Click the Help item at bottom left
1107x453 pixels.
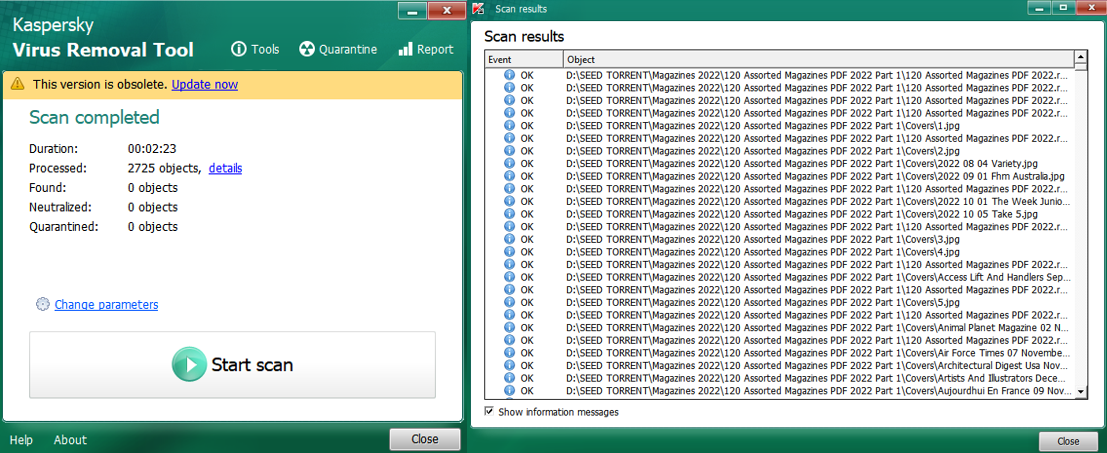coord(21,440)
